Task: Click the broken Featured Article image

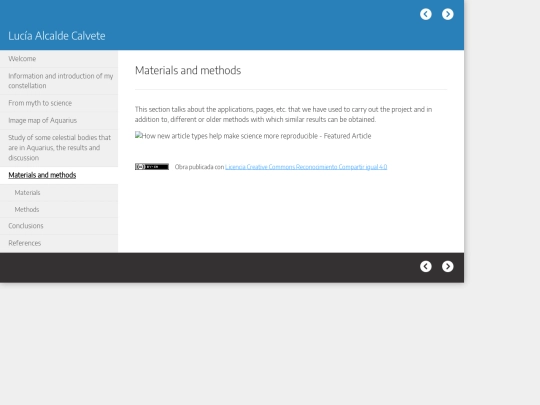Action: 253,136
